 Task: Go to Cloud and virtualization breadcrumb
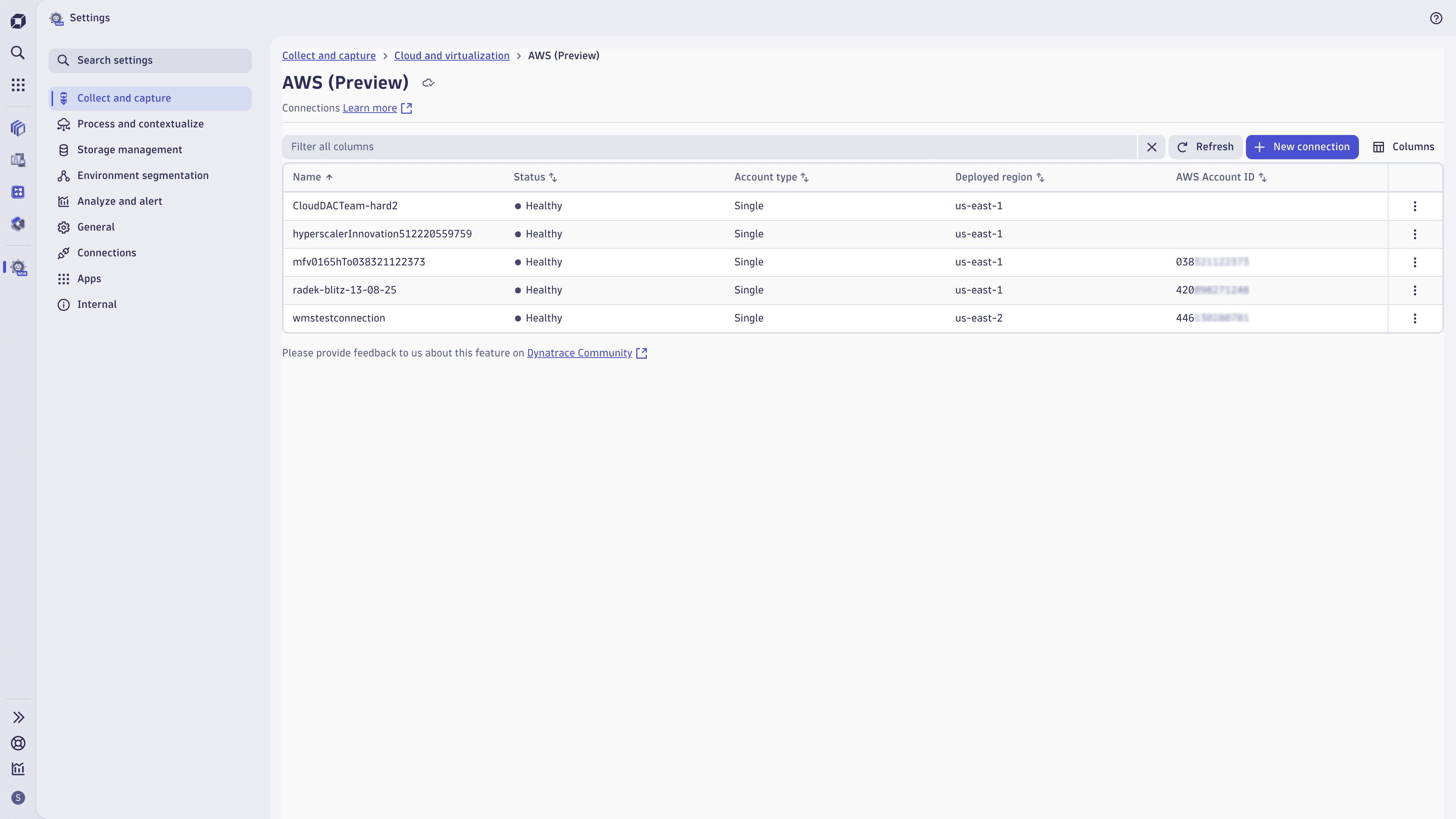click(452, 56)
